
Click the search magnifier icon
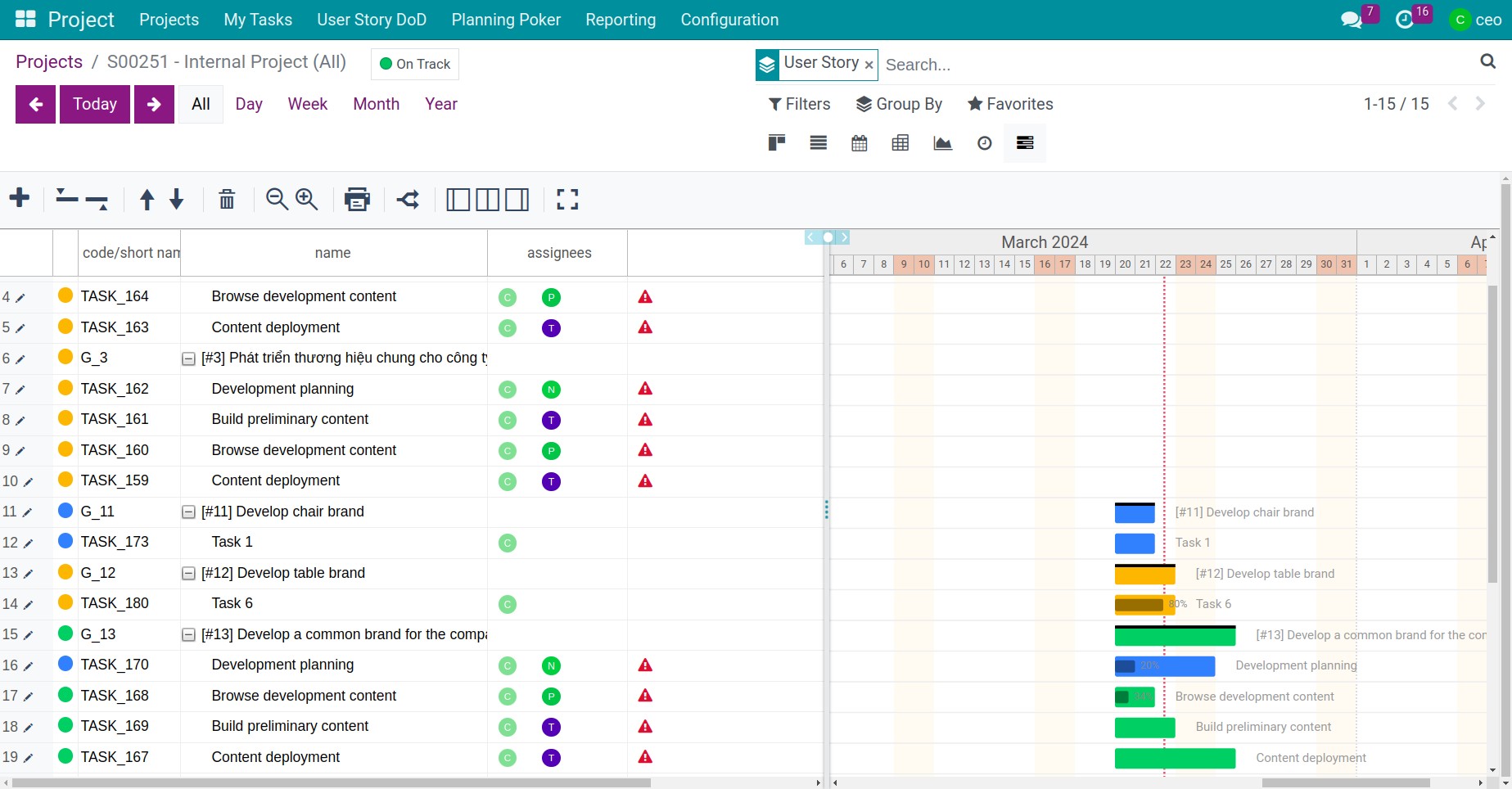tap(1487, 61)
